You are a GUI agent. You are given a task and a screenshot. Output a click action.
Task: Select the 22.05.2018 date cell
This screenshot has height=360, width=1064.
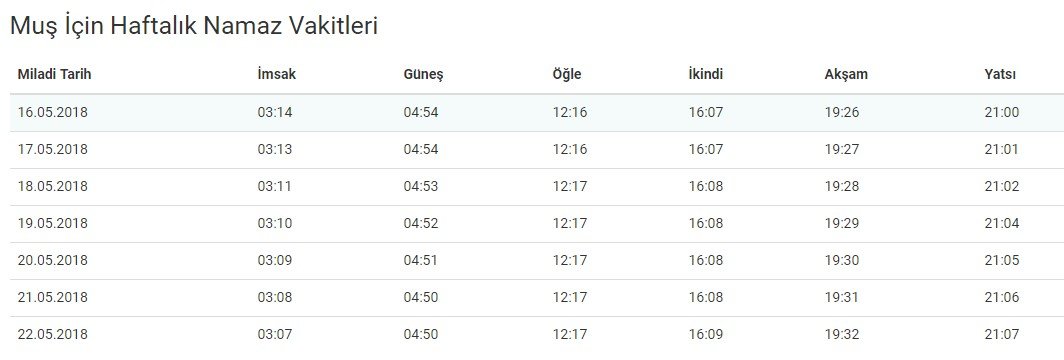53,334
